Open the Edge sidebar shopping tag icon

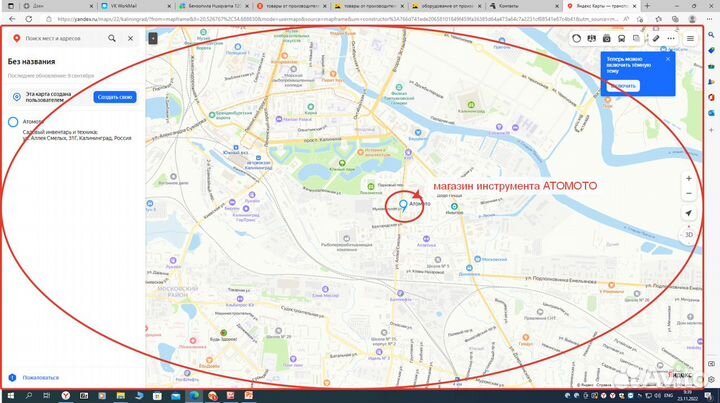711,50
